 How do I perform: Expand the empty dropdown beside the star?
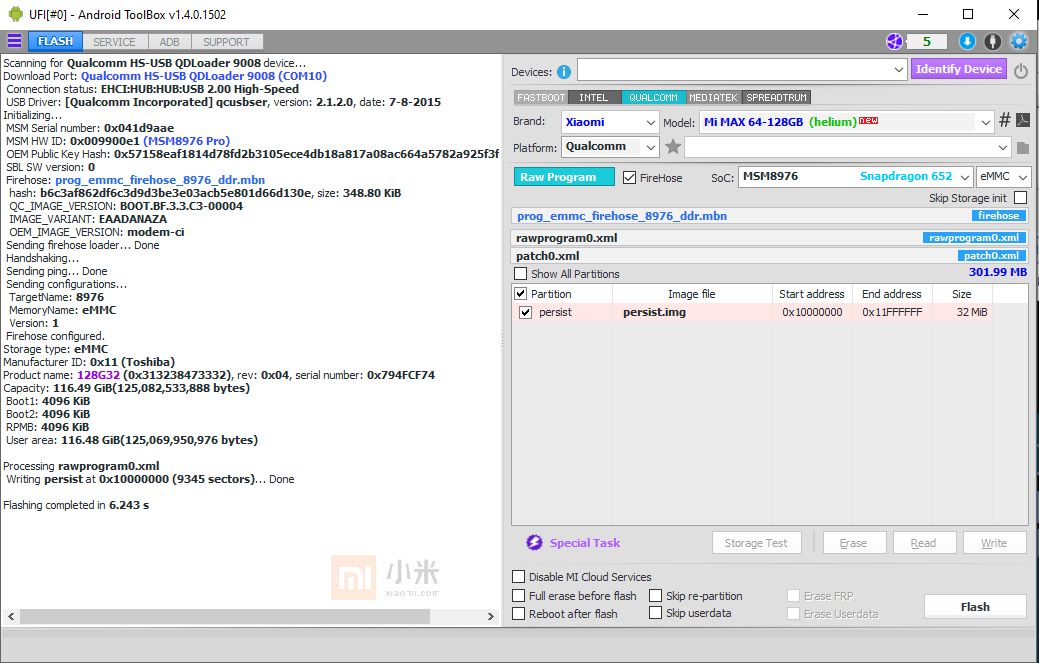tap(1003, 147)
